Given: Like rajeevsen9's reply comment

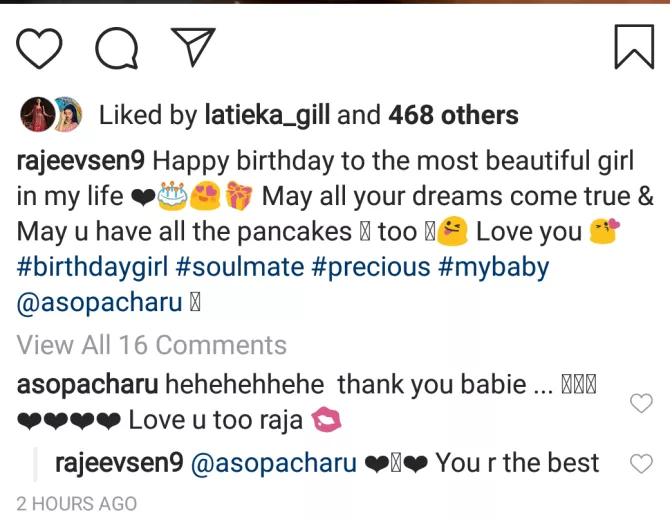Looking at the screenshot, I should click(x=640, y=463).
